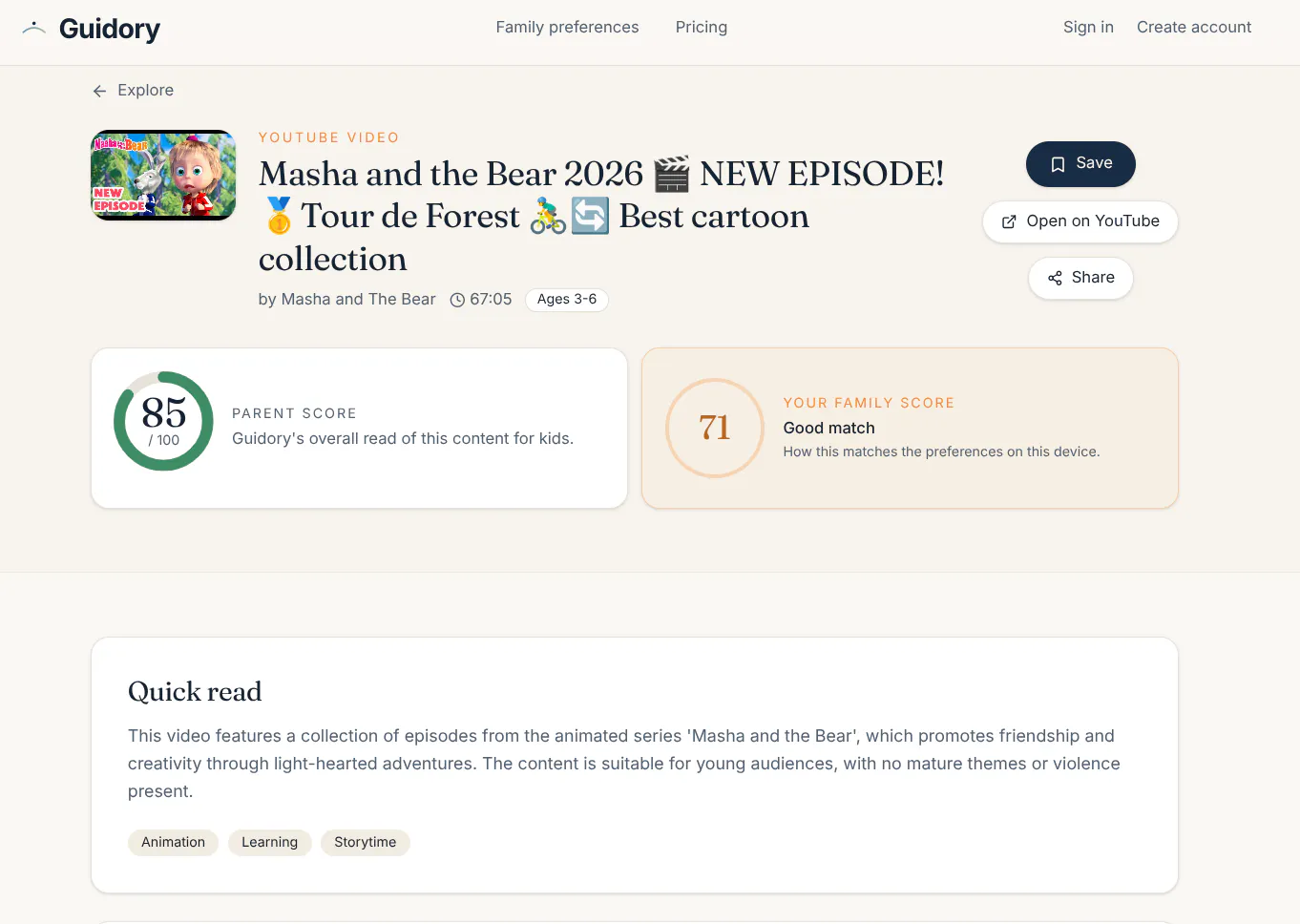This screenshot has width=1300, height=924.
Task: Click the video title heading
Action: coord(601,217)
